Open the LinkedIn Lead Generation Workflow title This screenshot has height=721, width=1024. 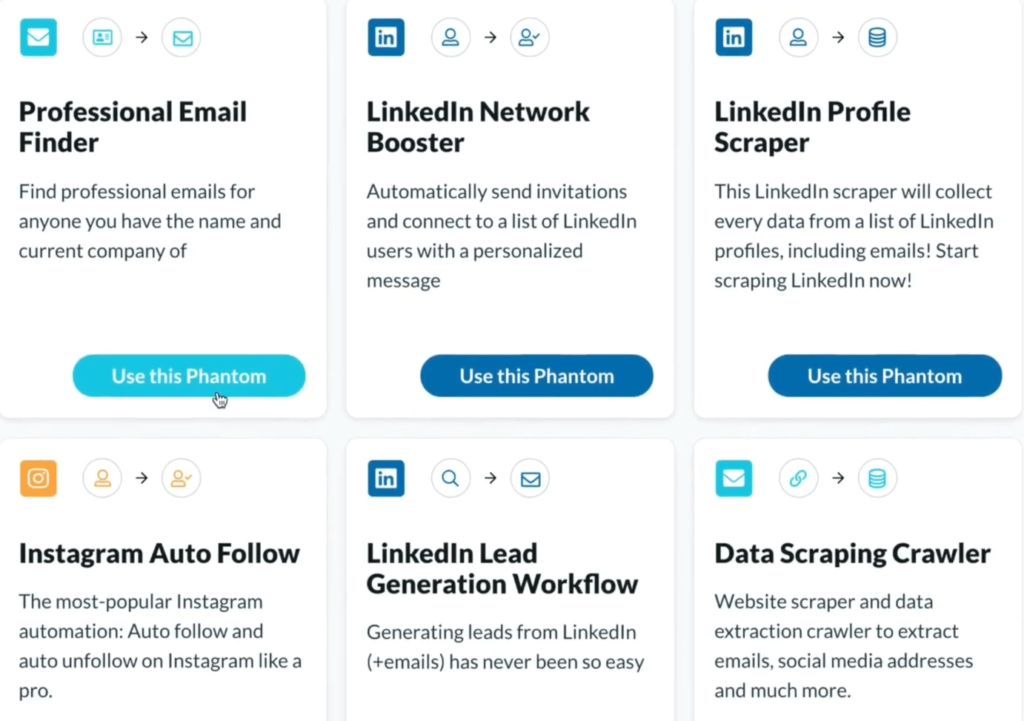point(502,568)
